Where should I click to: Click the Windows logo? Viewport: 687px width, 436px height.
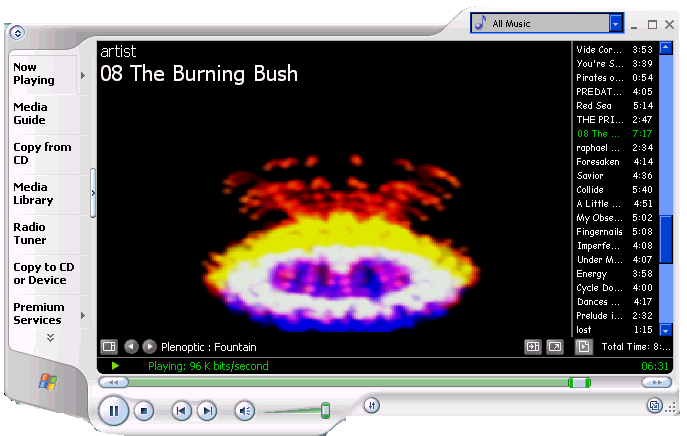click(48, 382)
